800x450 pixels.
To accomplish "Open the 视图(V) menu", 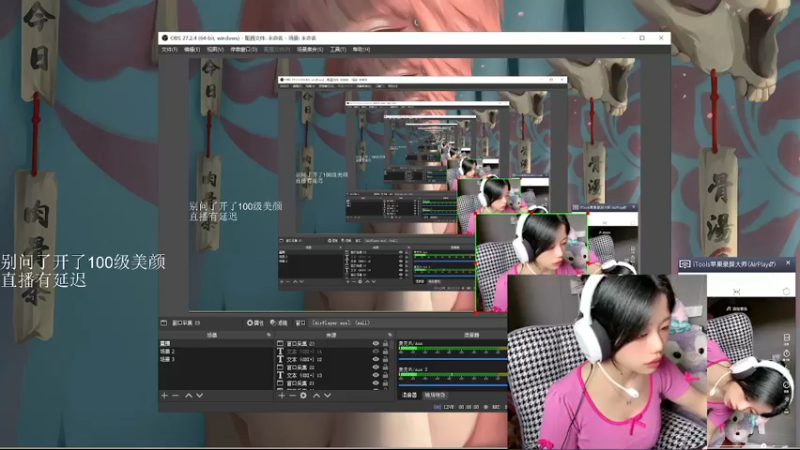I will click(215, 49).
